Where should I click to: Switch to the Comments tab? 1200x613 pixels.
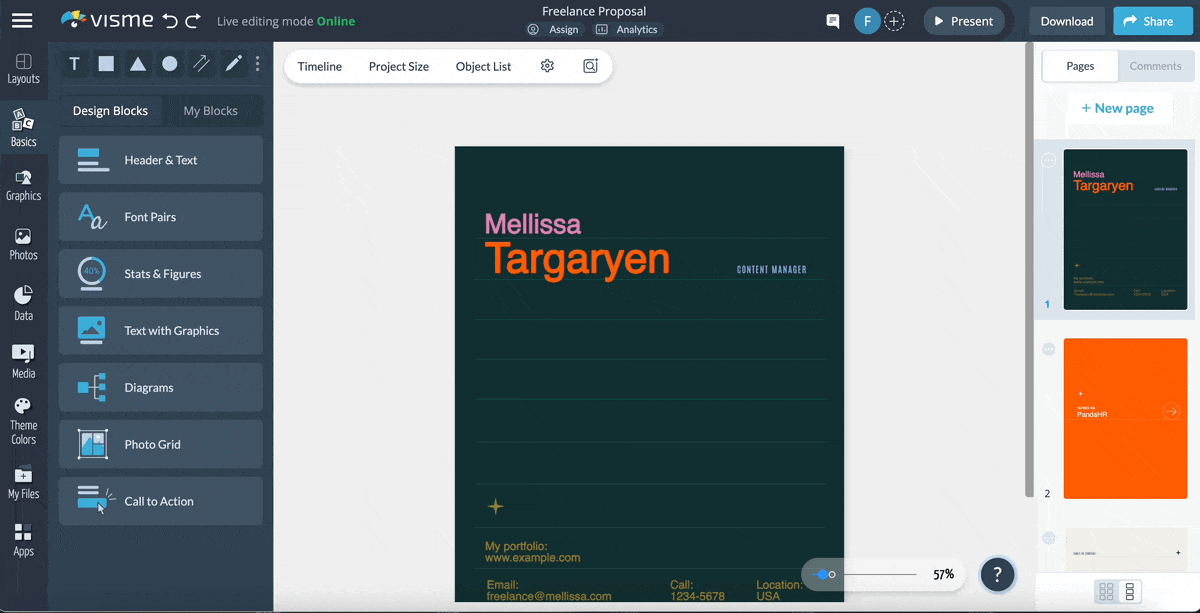[1155, 66]
